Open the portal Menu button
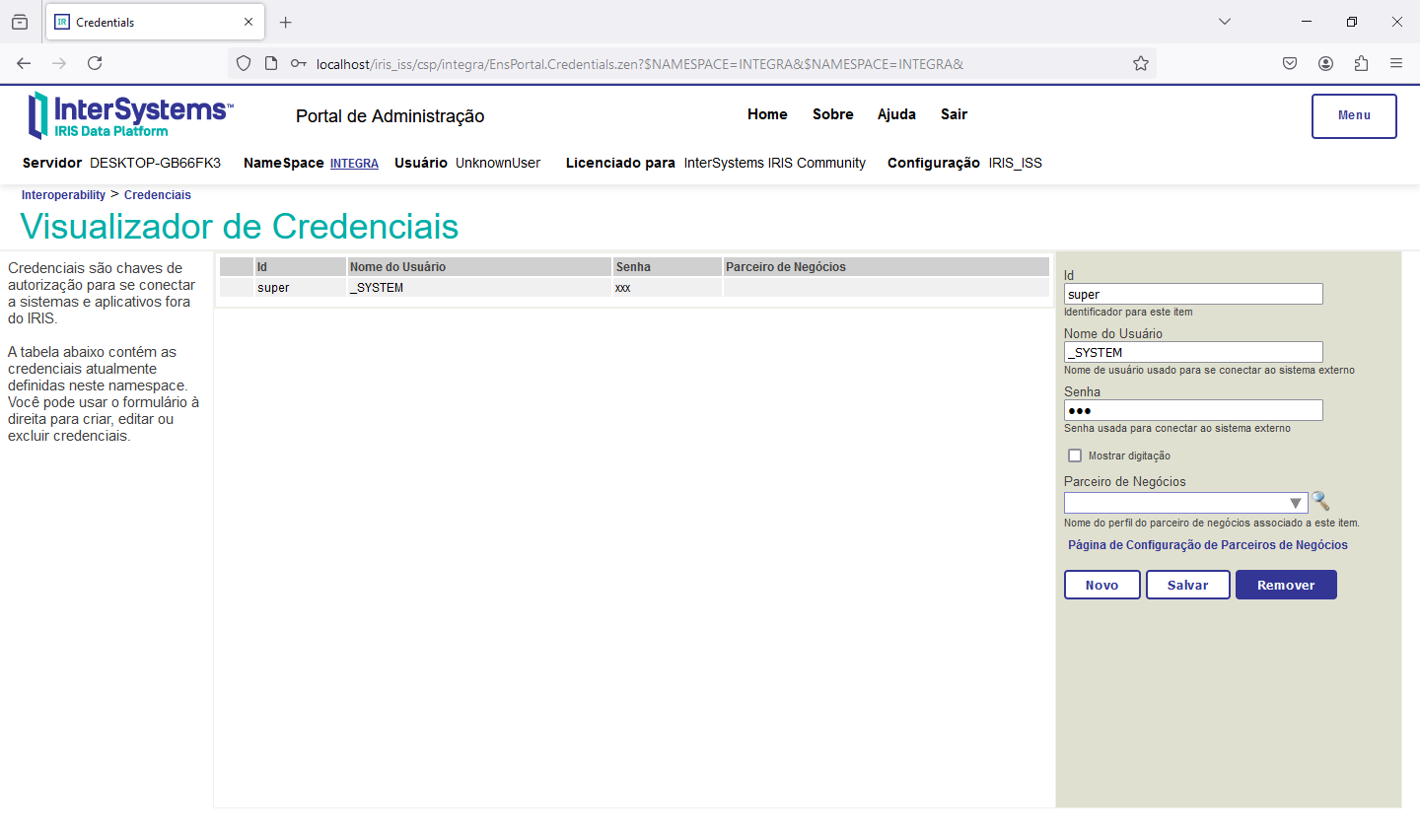 (x=1353, y=115)
